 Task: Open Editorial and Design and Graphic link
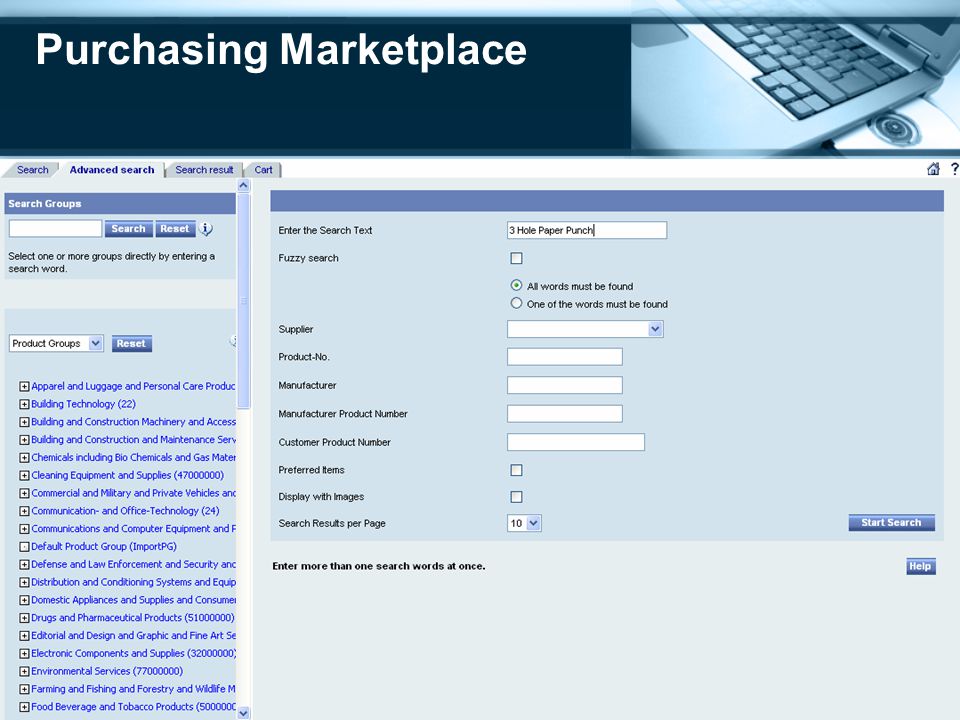pos(133,636)
